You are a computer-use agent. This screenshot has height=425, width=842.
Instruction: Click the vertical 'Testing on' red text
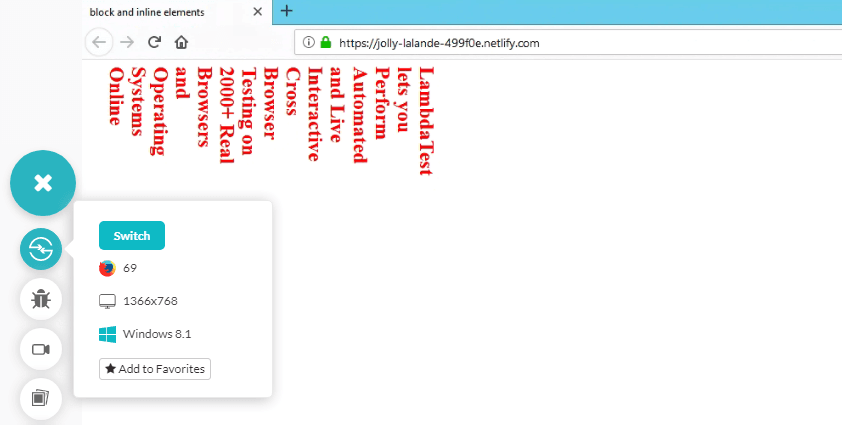tap(248, 111)
